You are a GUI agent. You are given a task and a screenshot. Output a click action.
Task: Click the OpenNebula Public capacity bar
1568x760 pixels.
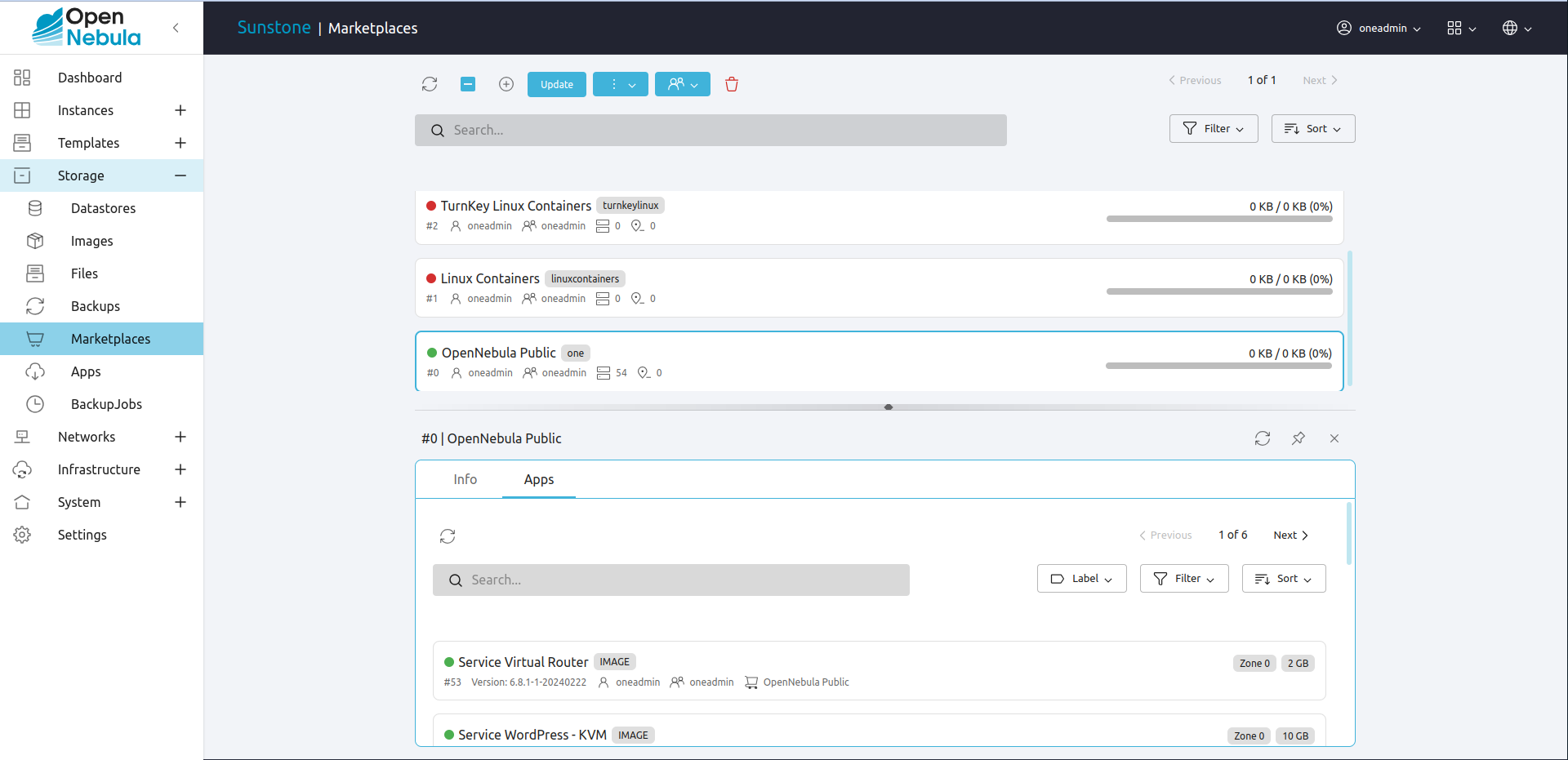(x=1218, y=366)
